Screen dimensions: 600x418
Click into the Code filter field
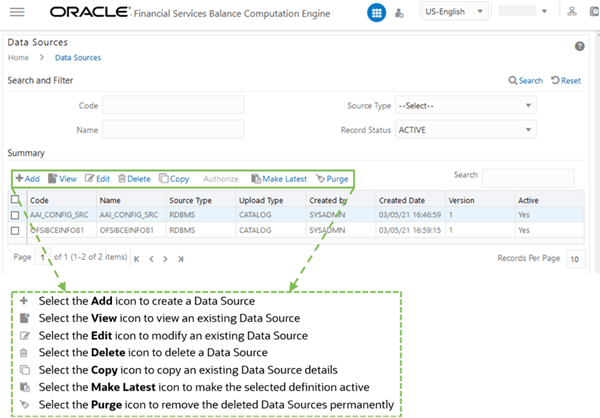click(x=173, y=105)
